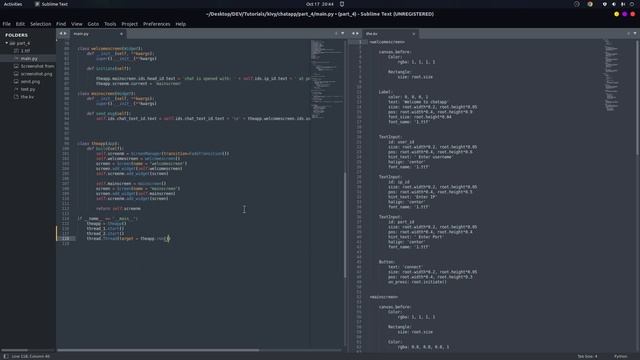
Task: Collapse the part_4 folder in sidebar
Action: pyautogui.click(x=7, y=43)
